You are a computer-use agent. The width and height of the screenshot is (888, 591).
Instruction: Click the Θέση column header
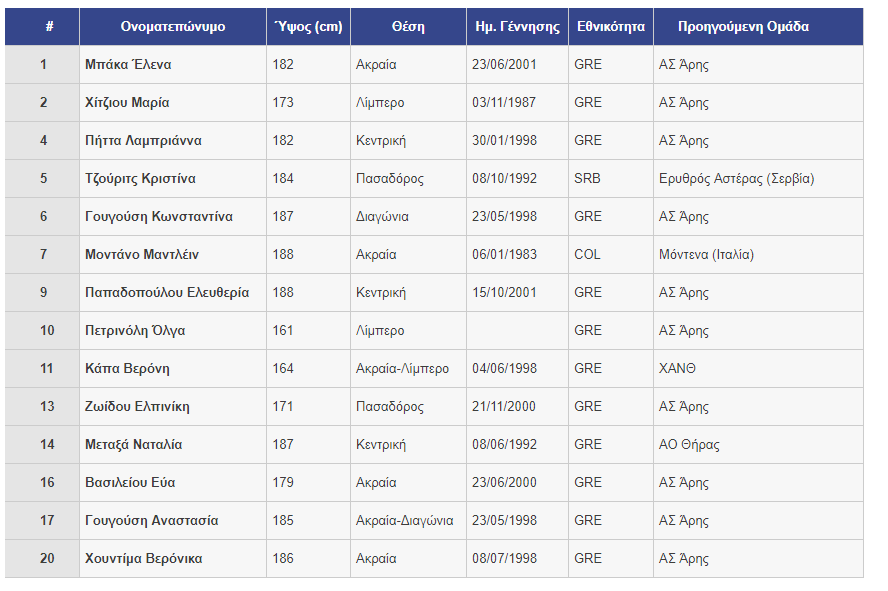pos(408,27)
